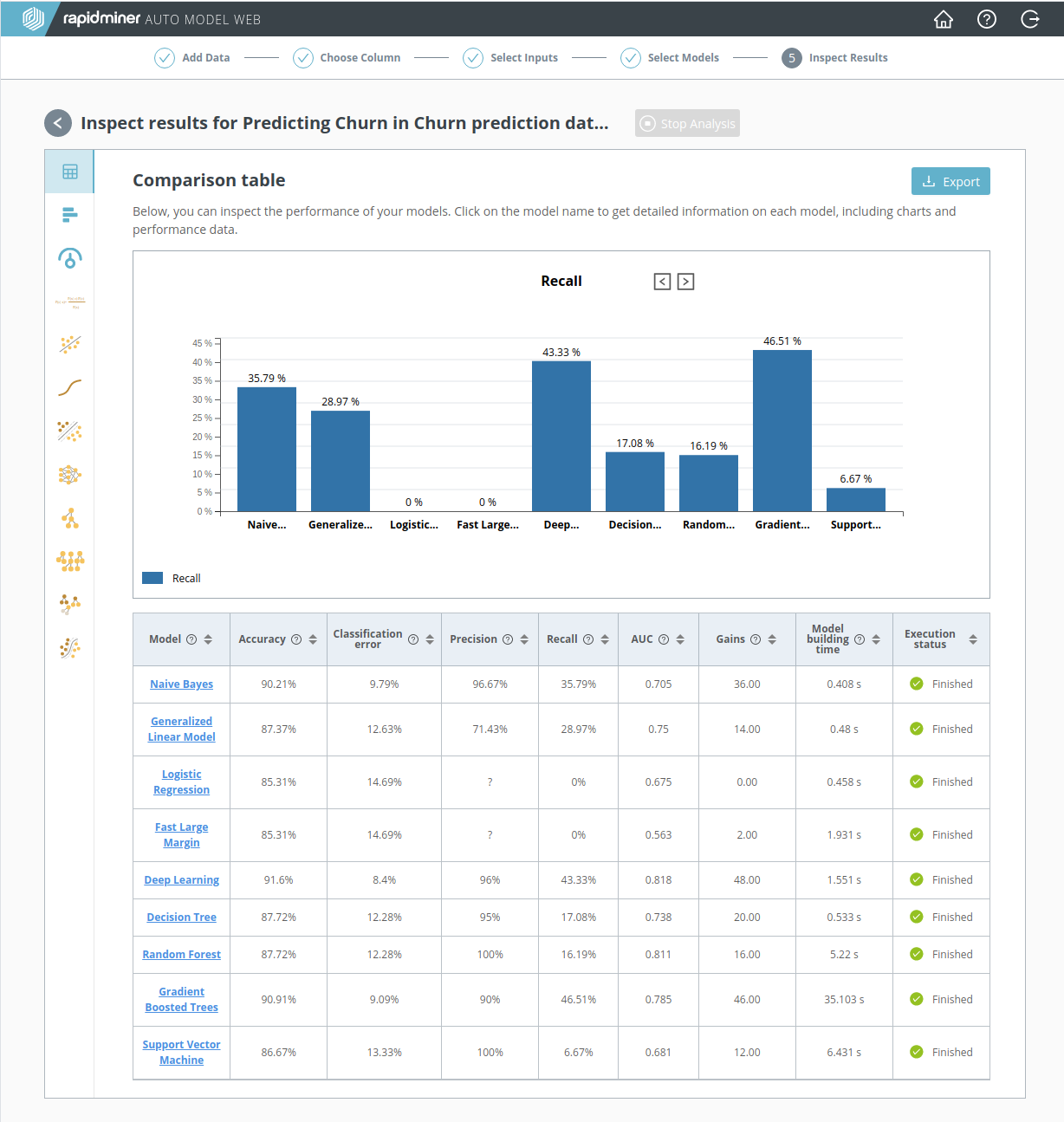This screenshot has width=1064, height=1122.
Task: Open help from the question mark icon
Action: [987, 19]
